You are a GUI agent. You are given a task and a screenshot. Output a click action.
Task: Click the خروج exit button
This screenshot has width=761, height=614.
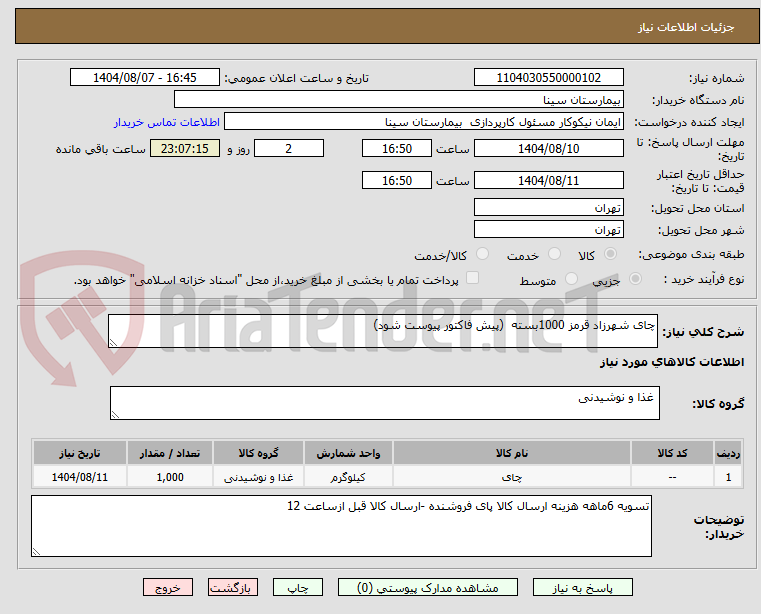pyautogui.click(x=167, y=587)
